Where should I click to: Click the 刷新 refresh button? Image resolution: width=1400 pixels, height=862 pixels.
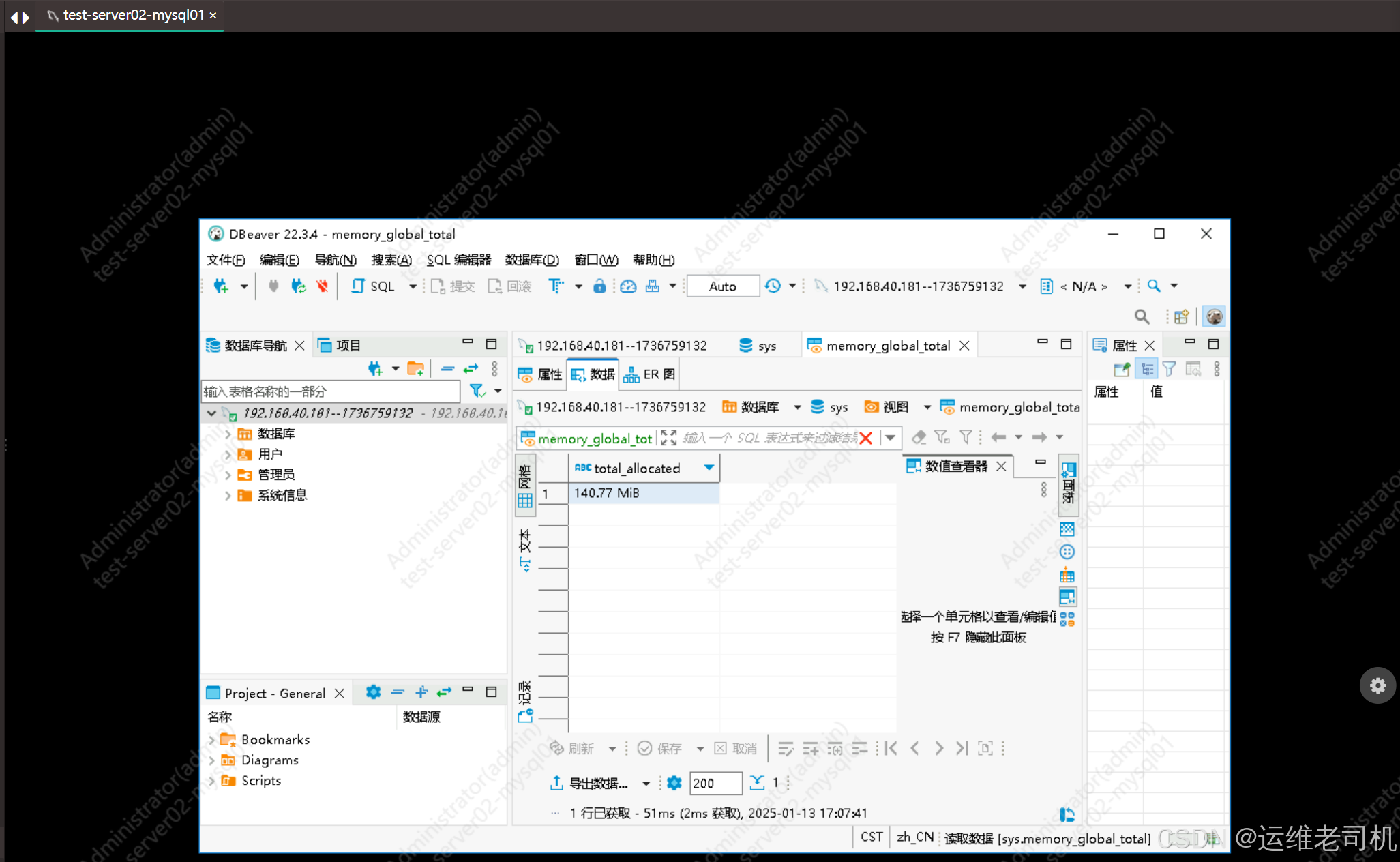coord(573,748)
